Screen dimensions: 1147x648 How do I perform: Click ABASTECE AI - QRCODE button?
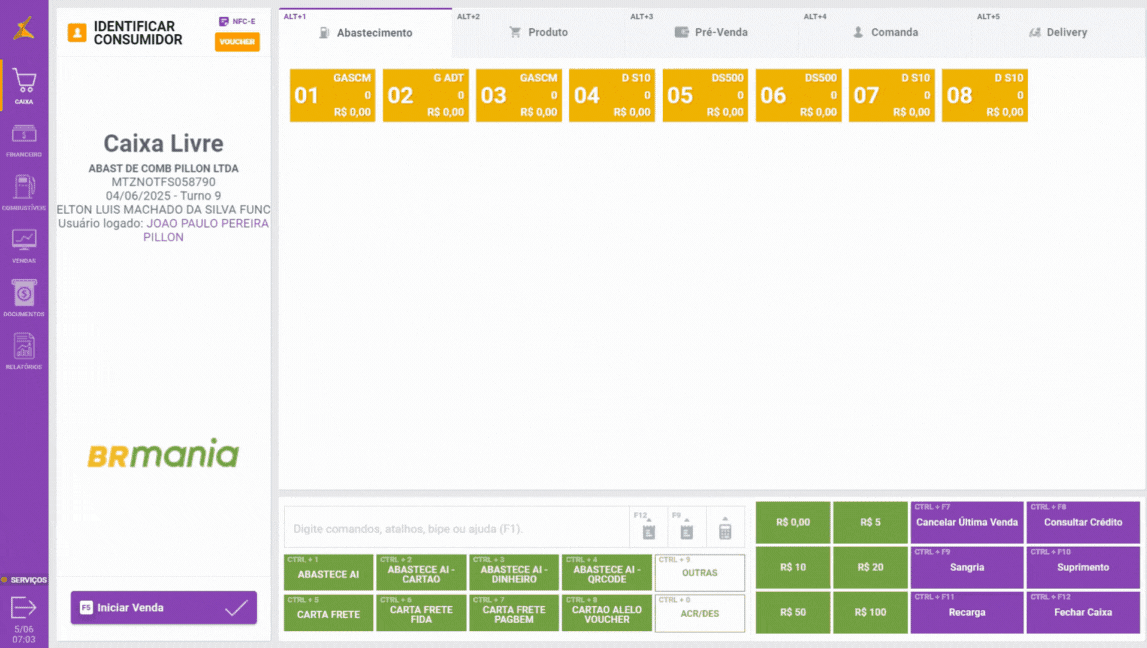(x=607, y=573)
